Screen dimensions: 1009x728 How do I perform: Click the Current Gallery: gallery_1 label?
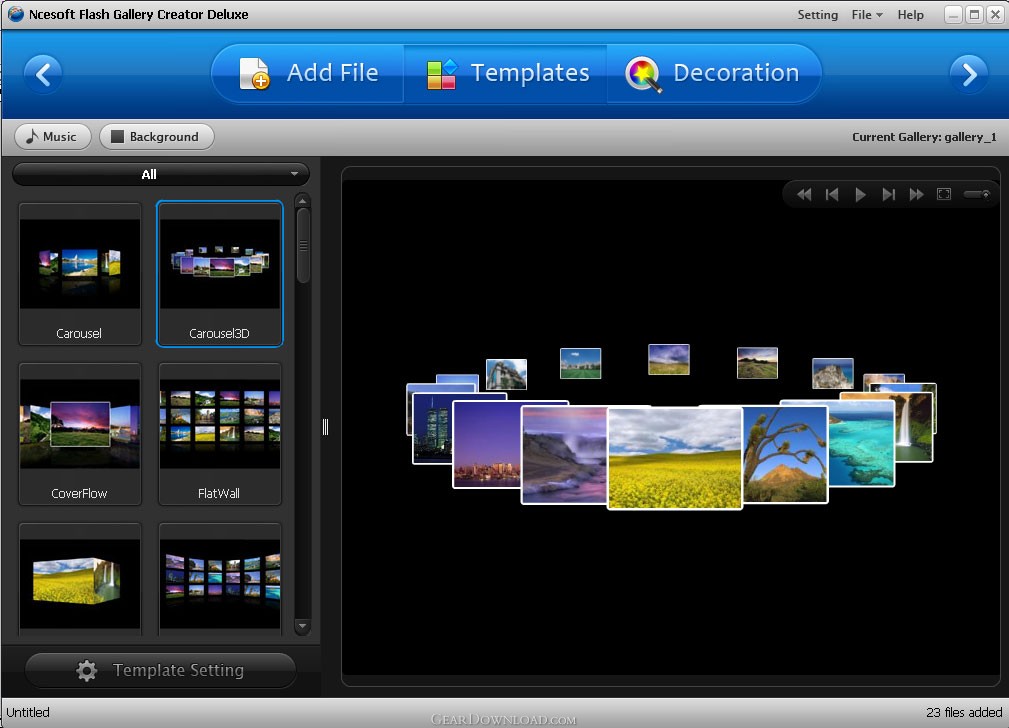pos(924,136)
